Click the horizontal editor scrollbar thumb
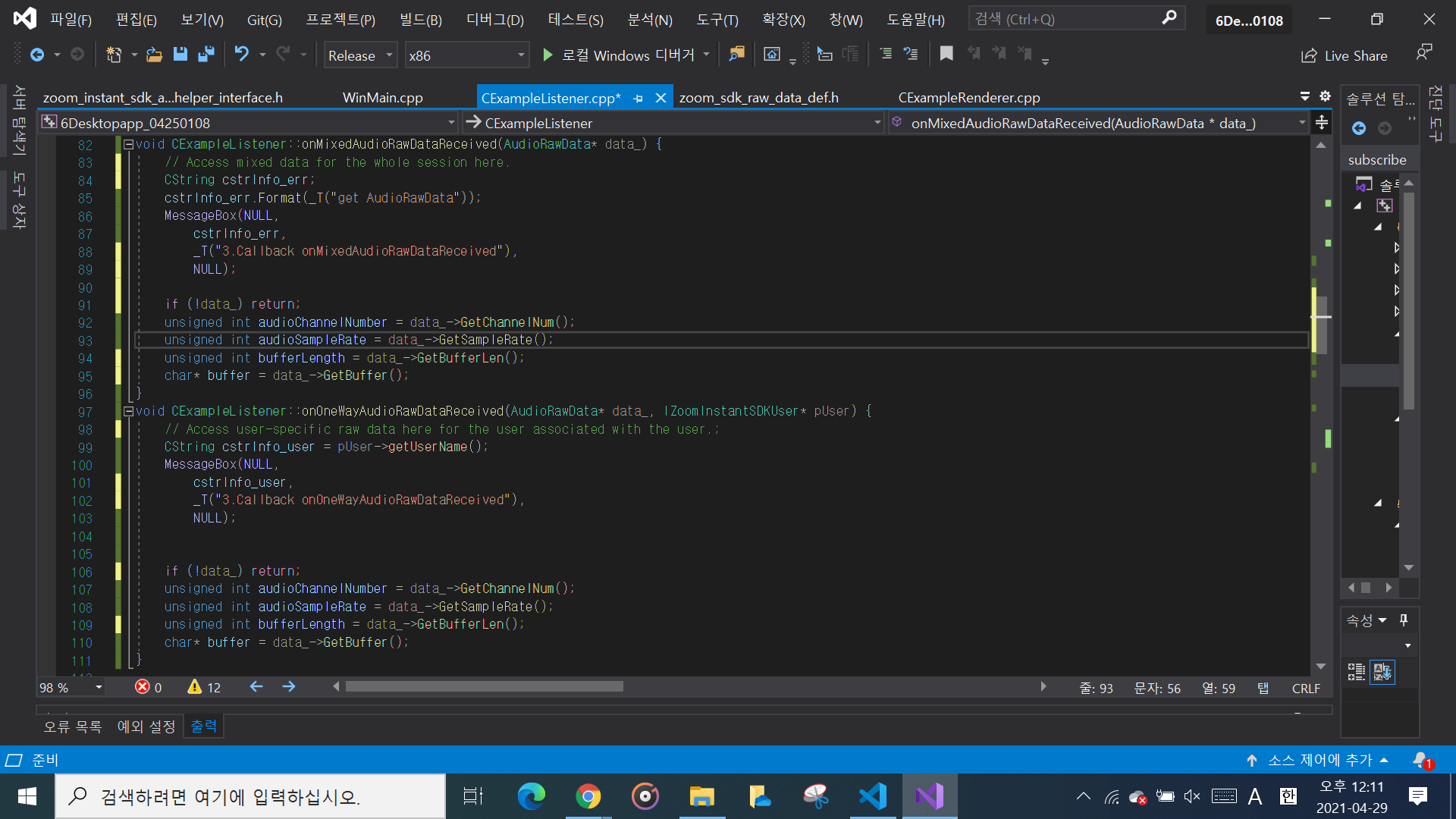The height and width of the screenshot is (819, 1456). [x=484, y=687]
